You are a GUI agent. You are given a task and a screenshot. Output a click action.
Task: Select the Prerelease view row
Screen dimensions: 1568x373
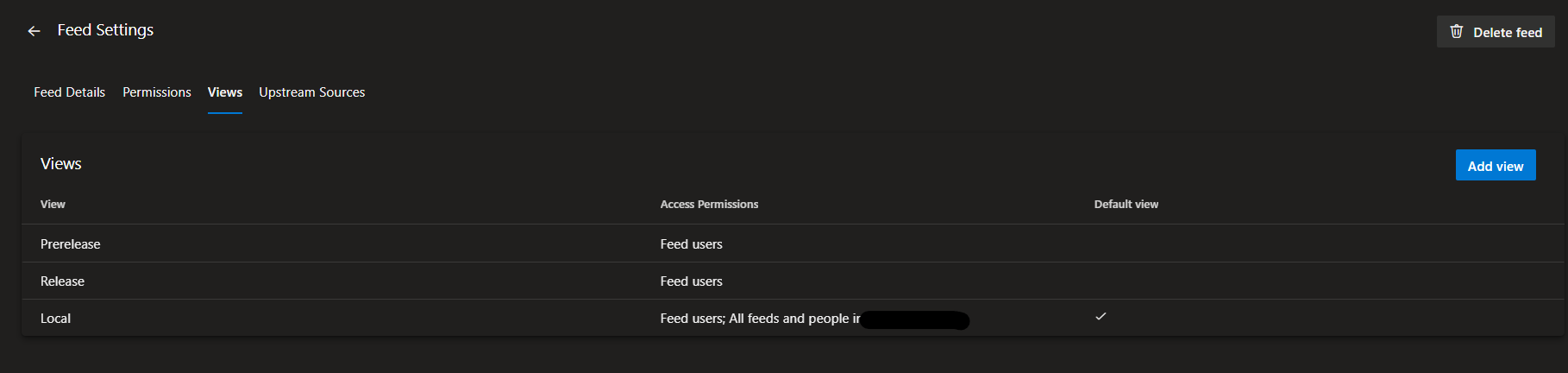coord(71,244)
